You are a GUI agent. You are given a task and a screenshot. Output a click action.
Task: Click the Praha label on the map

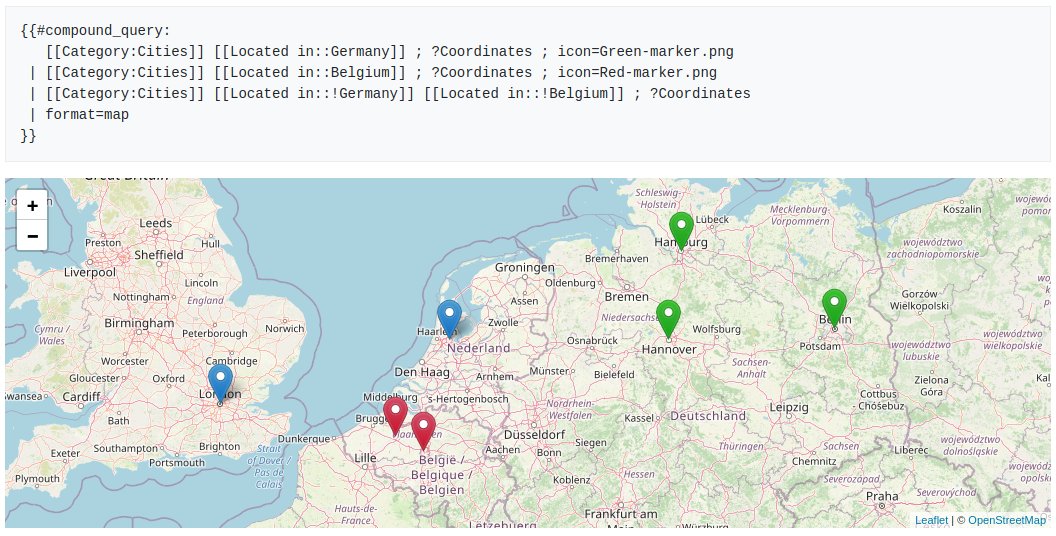882,496
